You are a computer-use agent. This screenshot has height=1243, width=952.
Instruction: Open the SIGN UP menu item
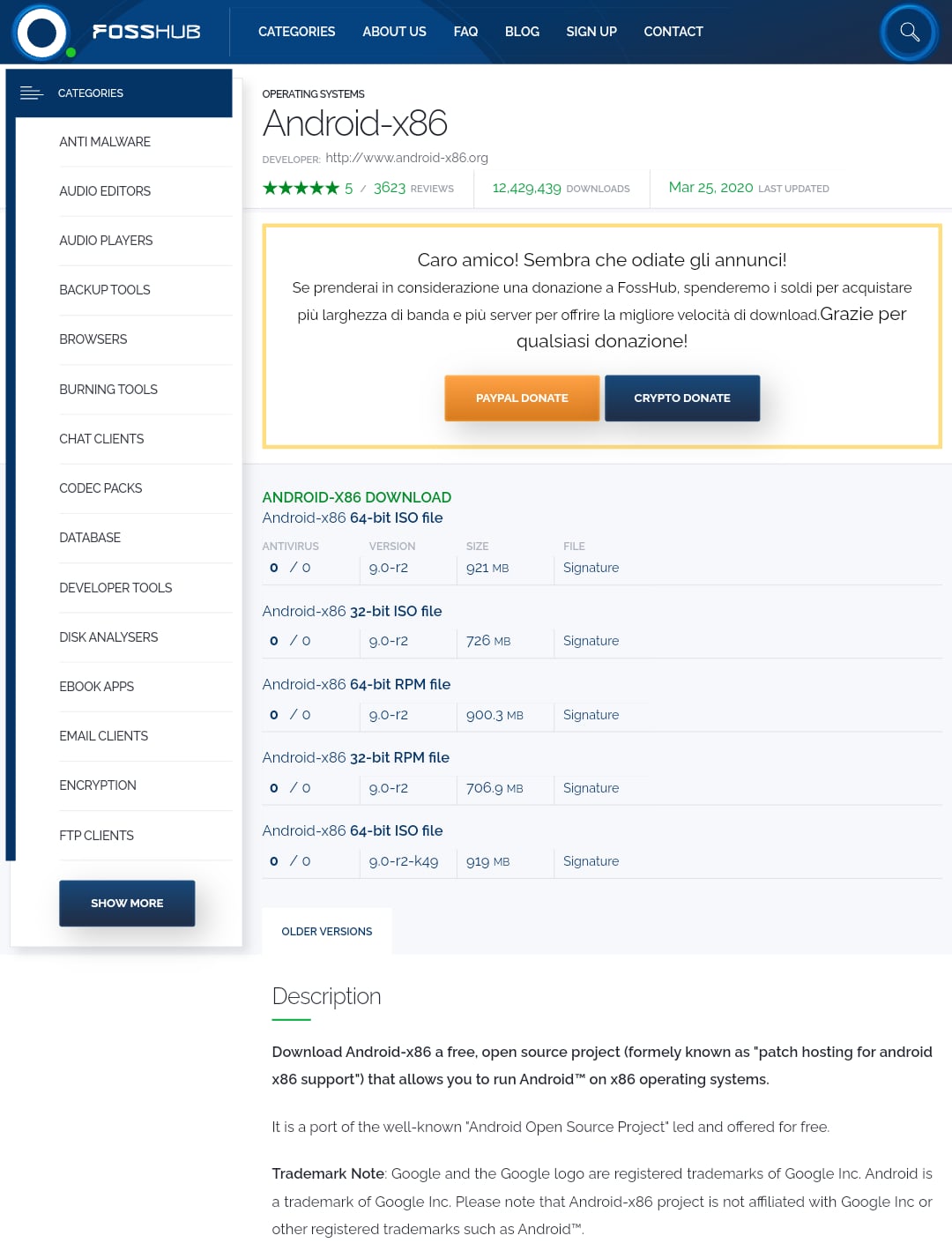point(591,32)
